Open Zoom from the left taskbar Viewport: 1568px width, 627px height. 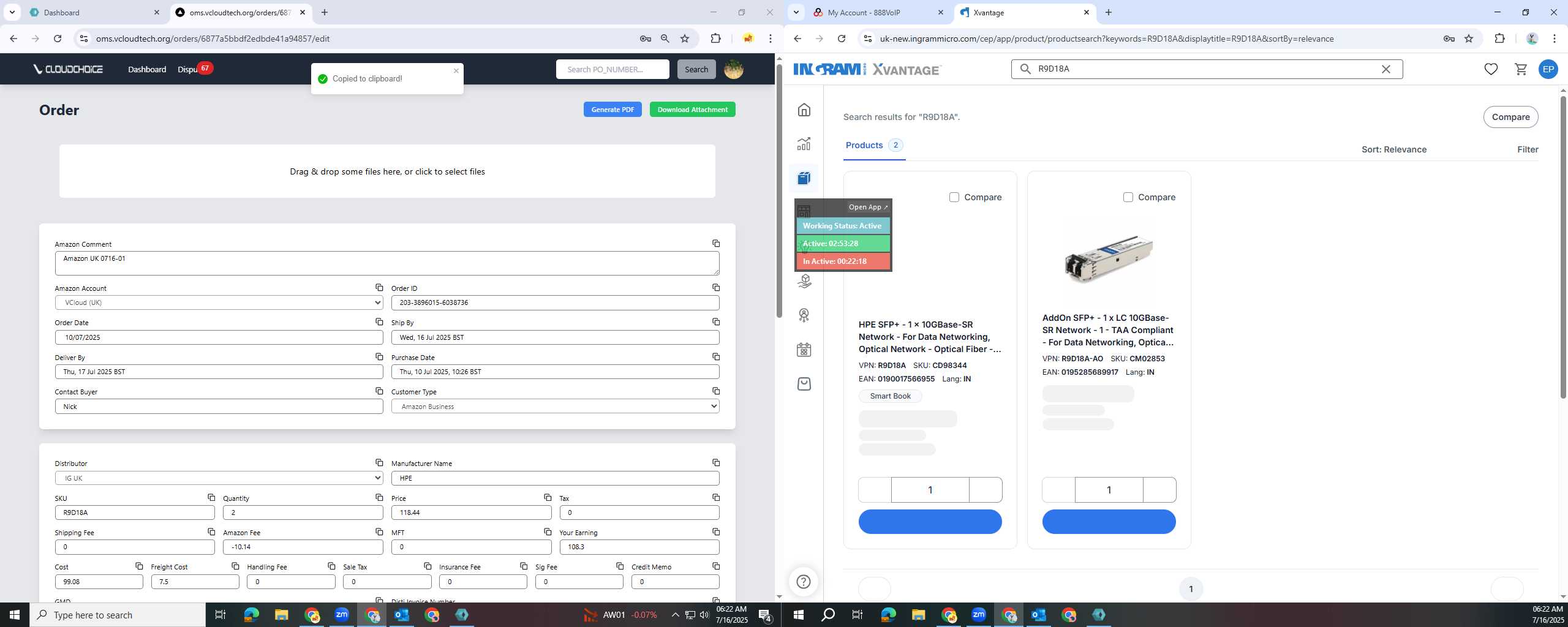[x=342, y=615]
